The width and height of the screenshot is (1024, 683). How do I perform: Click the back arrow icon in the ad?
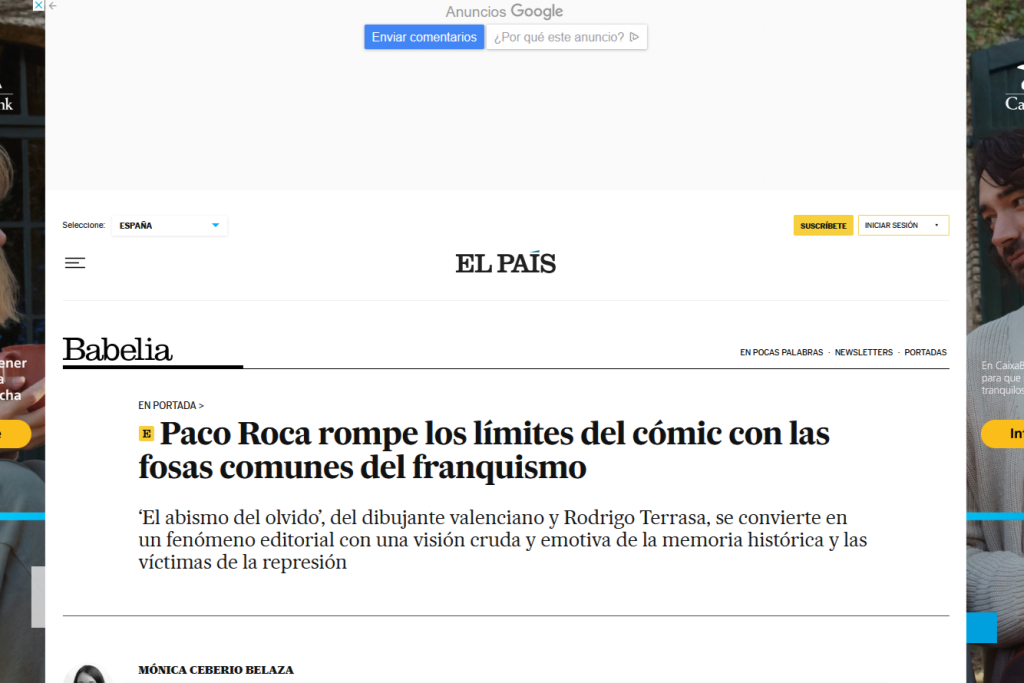tap(53, 5)
